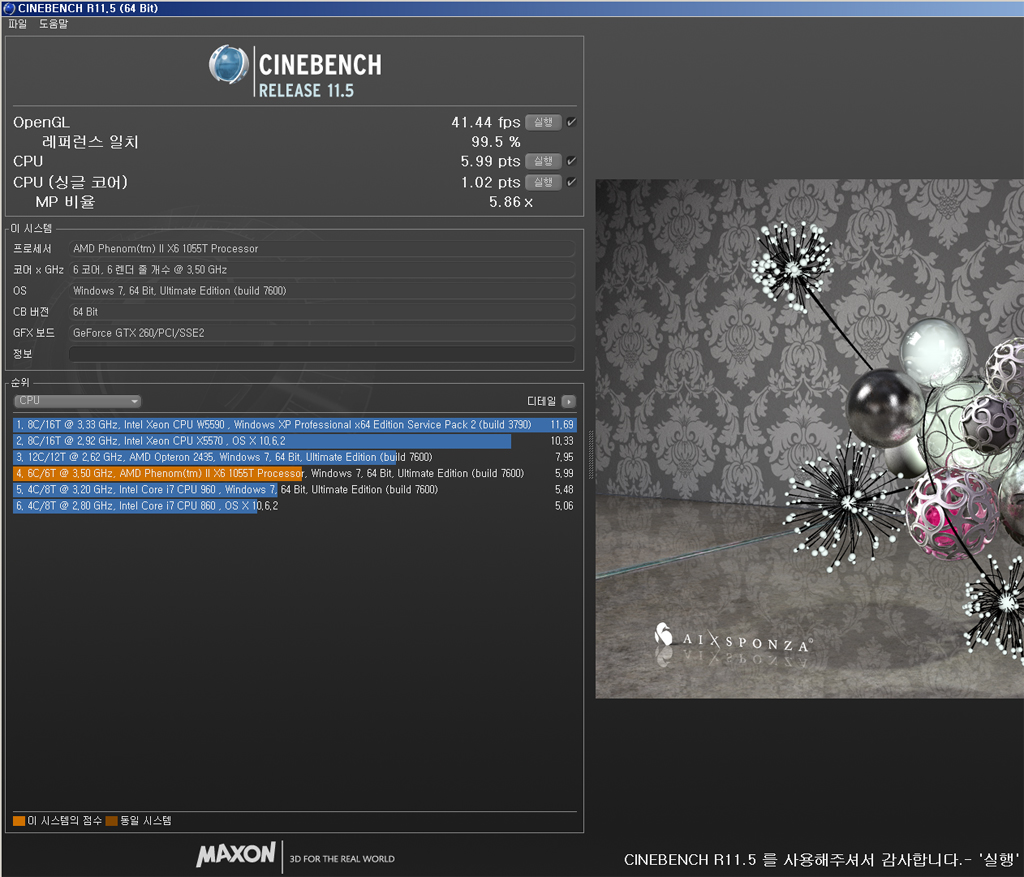
Task: Click the CB 버전 field showing 64 Bit
Action: coord(322,312)
